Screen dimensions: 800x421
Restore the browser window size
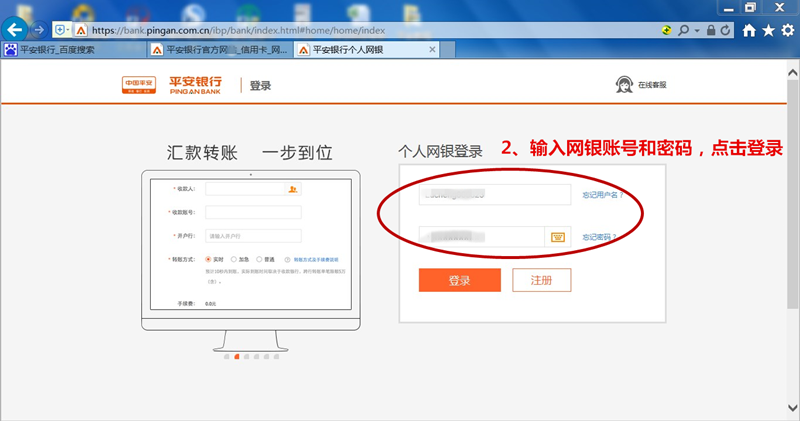(x=751, y=7)
